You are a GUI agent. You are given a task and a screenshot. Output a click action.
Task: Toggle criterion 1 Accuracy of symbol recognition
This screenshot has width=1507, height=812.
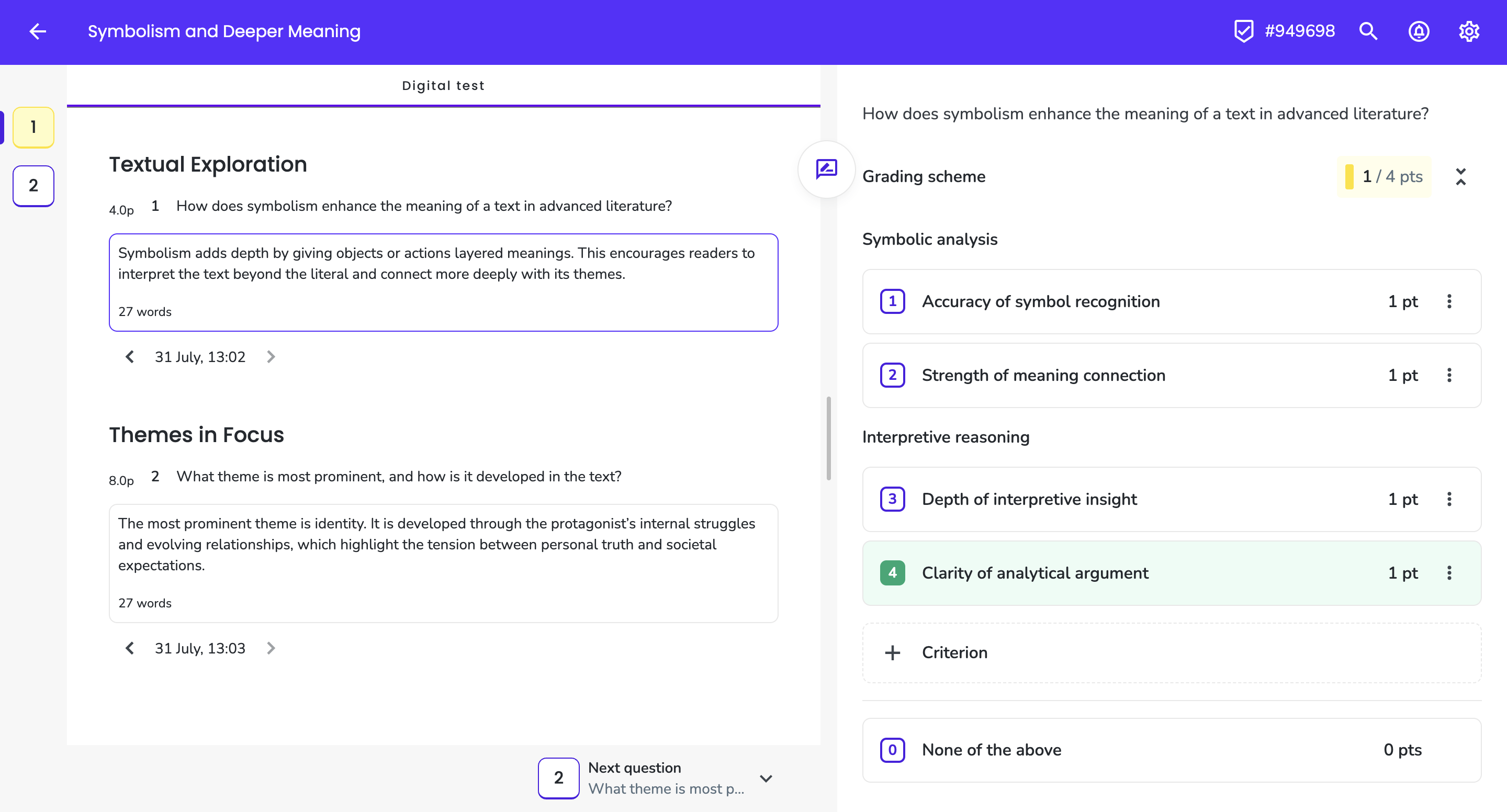pyautogui.click(x=892, y=302)
